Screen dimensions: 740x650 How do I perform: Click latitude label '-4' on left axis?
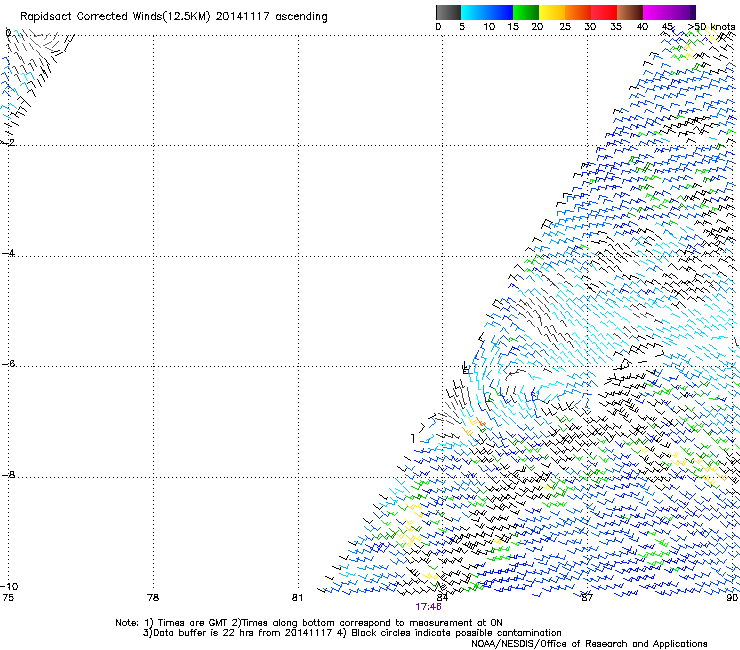pyautogui.click(x=8, y=253)
